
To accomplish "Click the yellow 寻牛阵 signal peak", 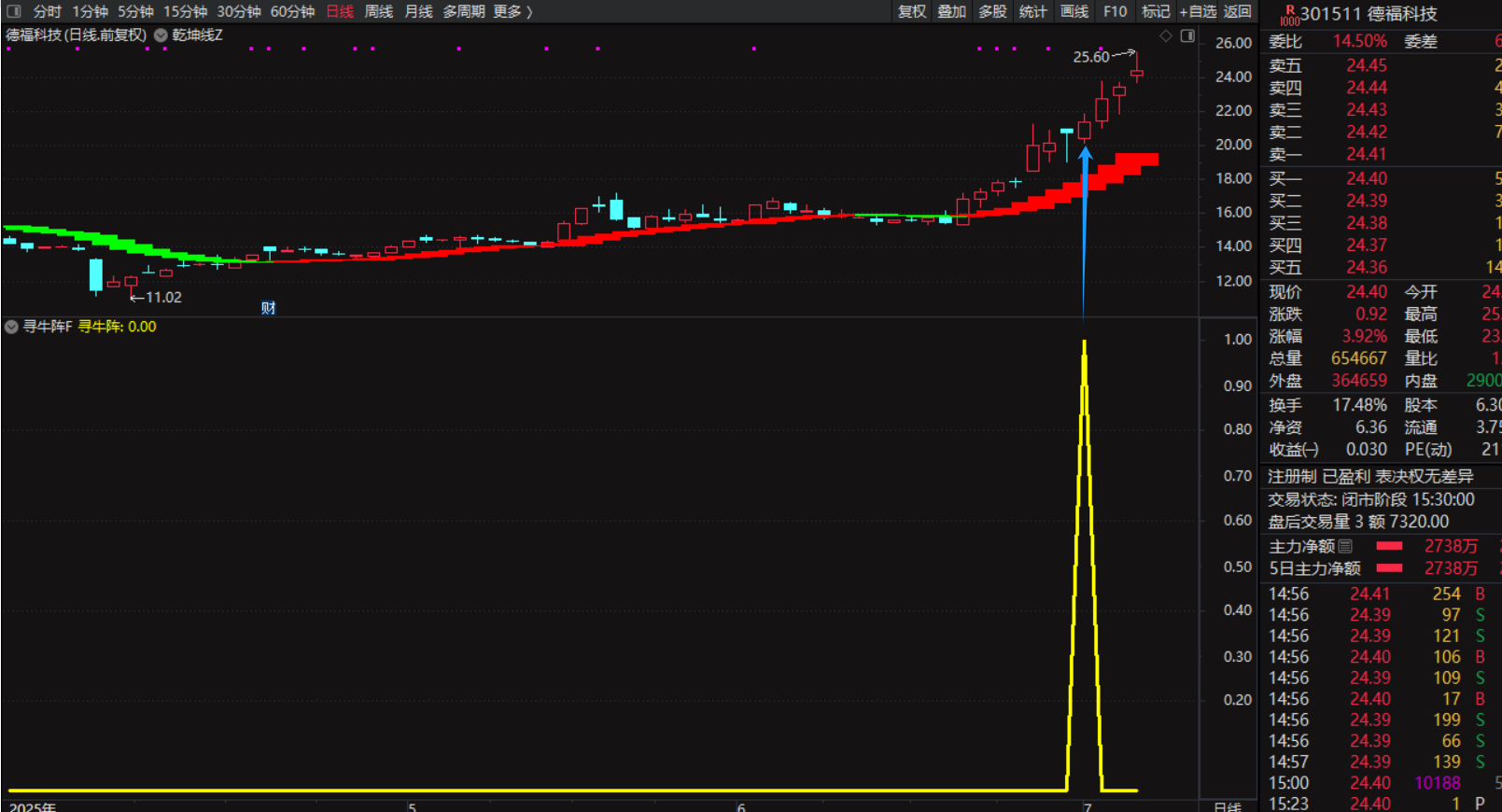I will [1084, 343].
